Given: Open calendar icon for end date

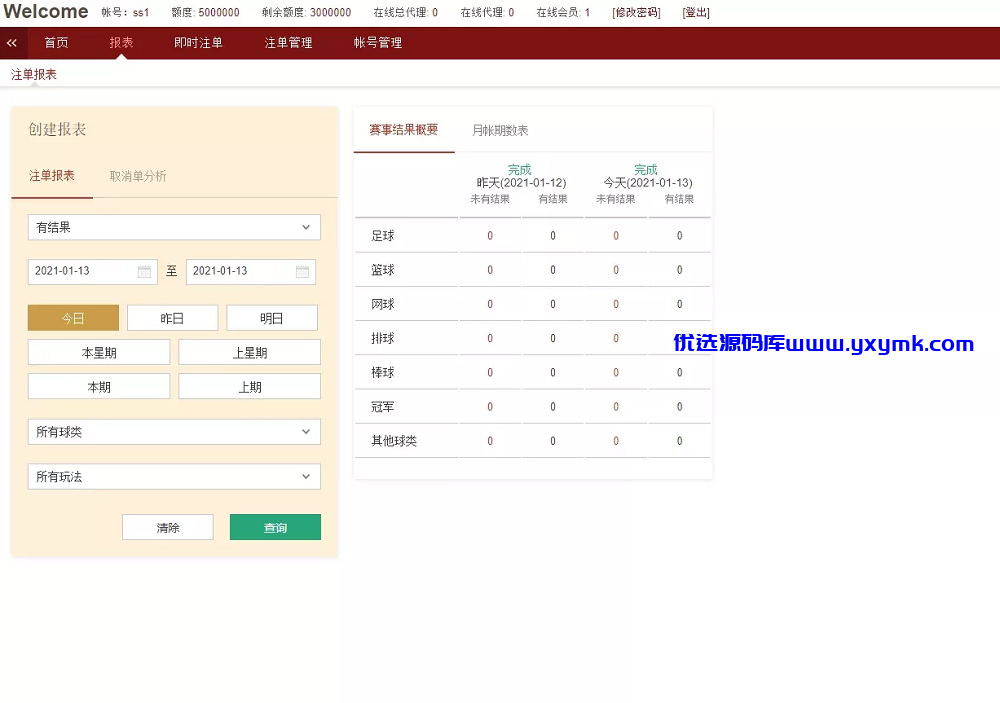Looking at the screenshot, I should (x=302, y=271).
